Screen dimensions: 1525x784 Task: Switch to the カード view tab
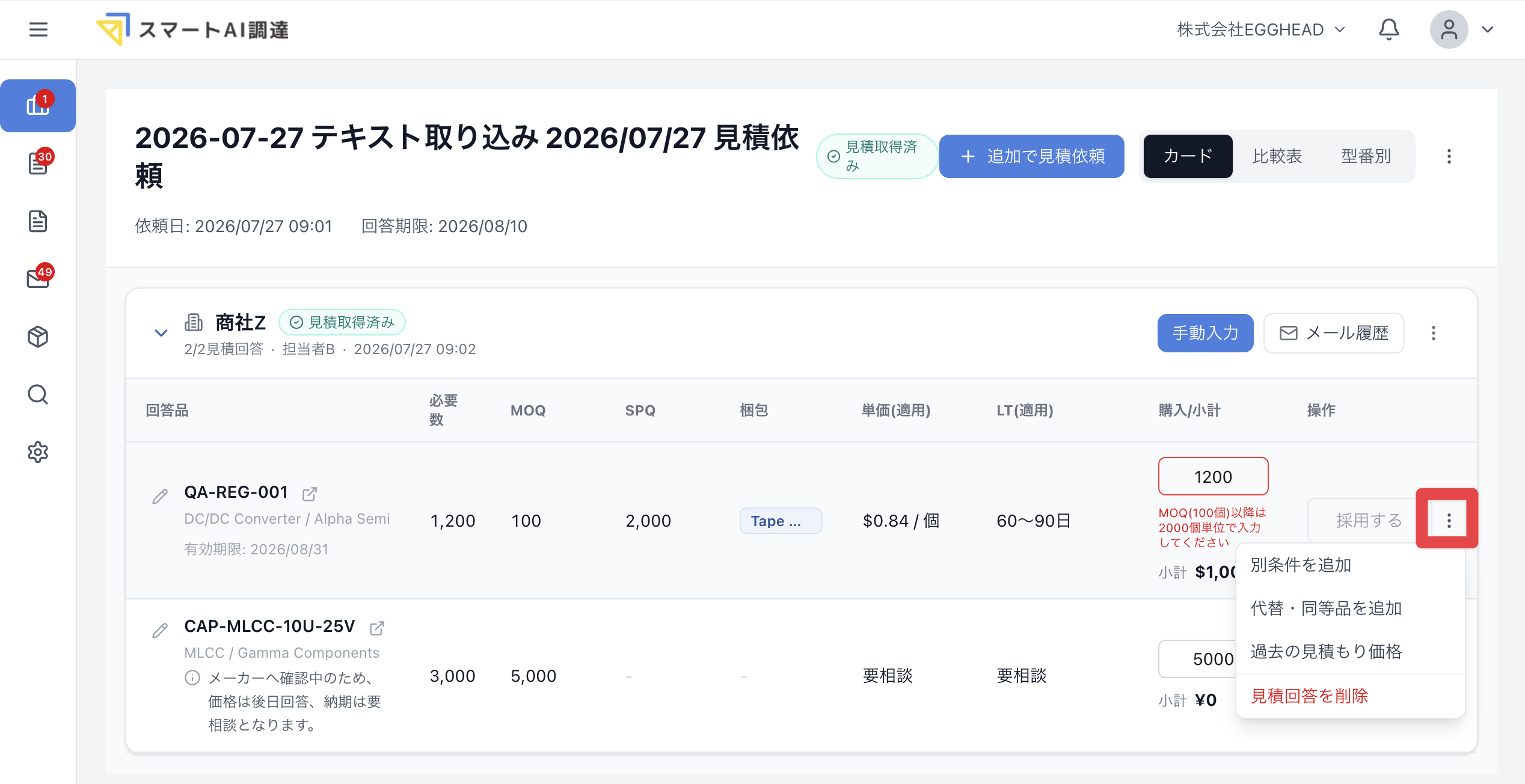click(x=1188, y=156)
